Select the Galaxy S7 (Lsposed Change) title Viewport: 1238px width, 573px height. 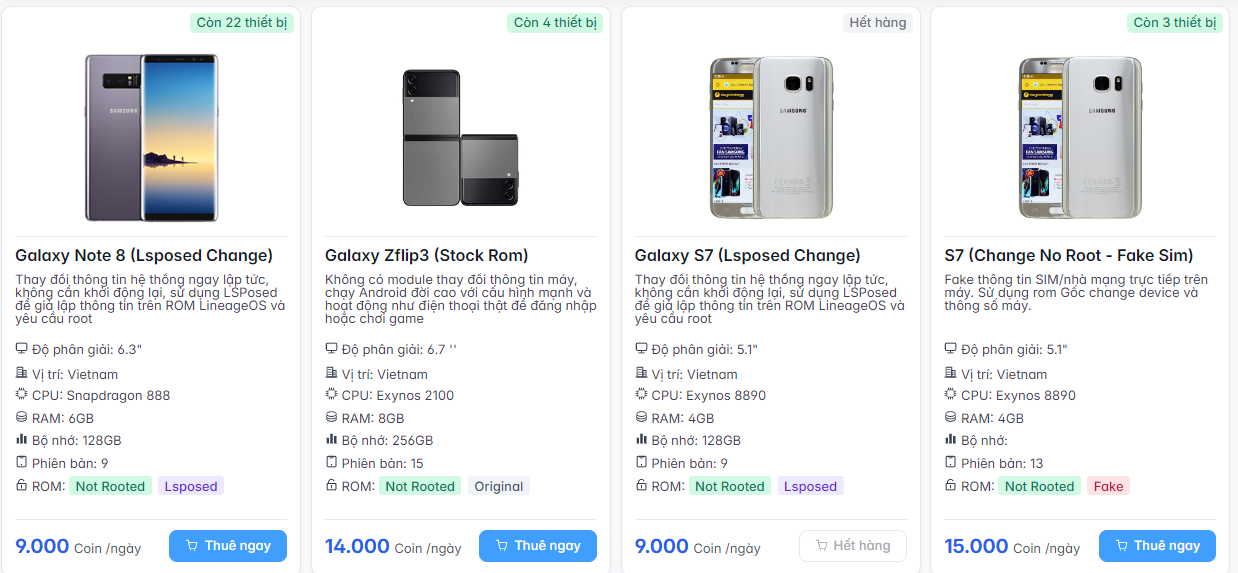pyautogui.click(x=748, y=255)
